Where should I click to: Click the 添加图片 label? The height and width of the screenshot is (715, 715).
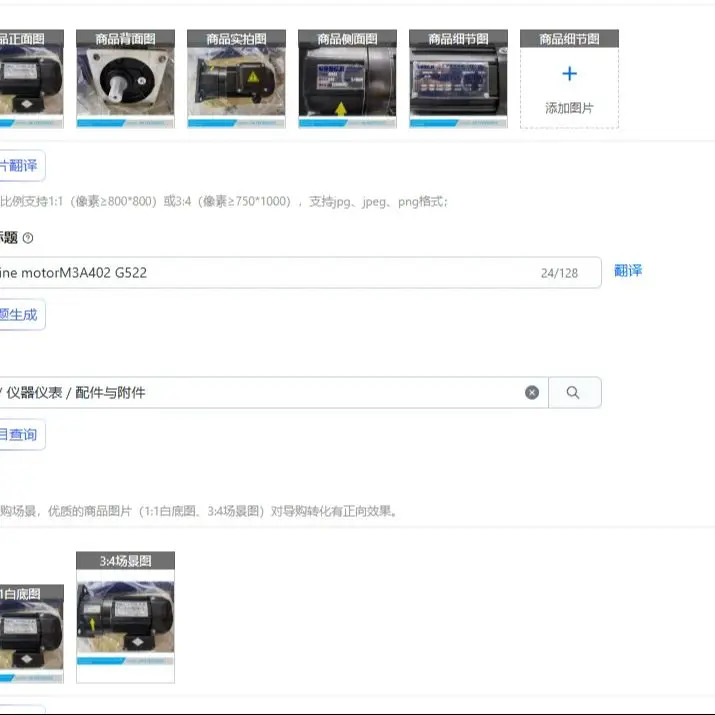click(x=569, y=108)
